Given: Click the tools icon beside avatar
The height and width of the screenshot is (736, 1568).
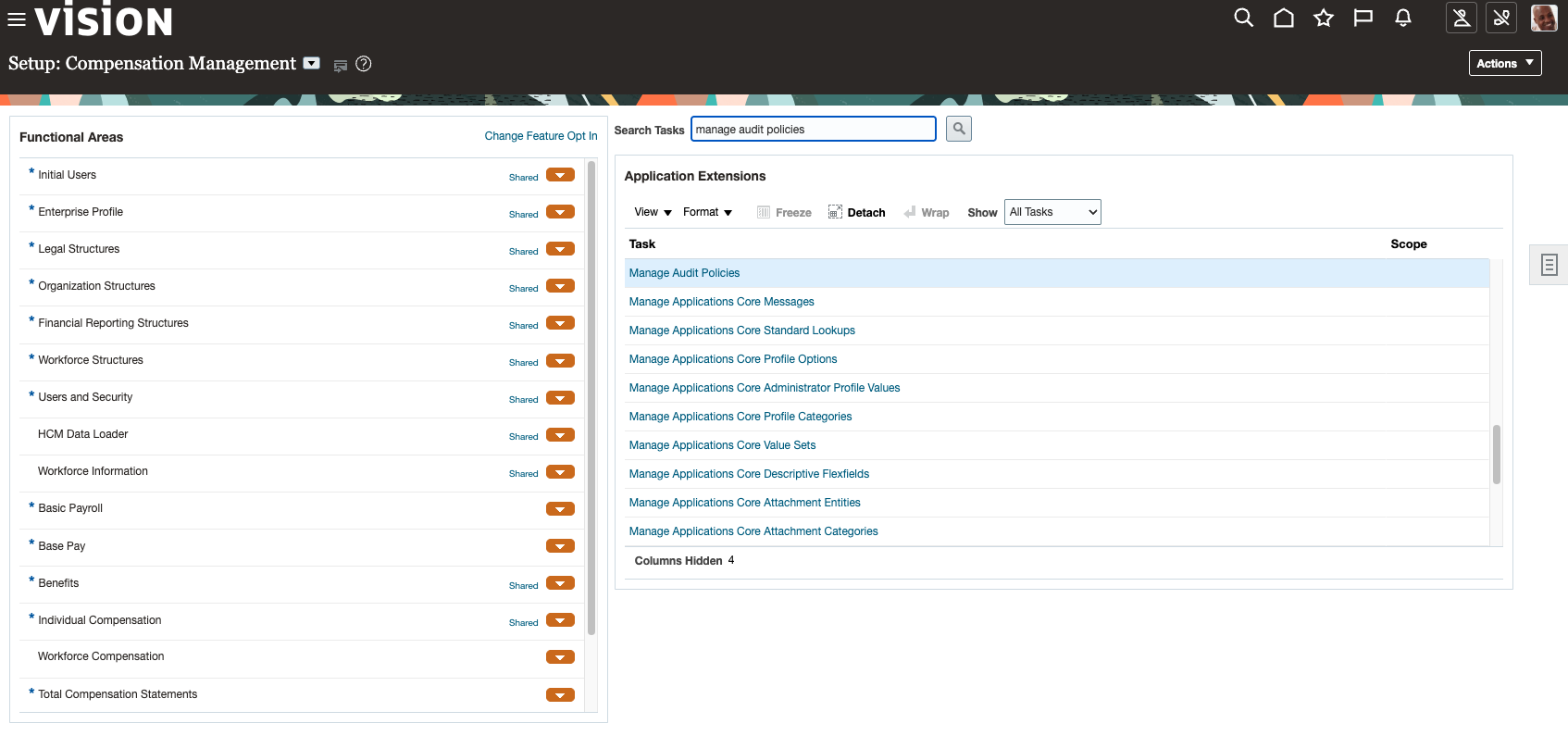Looking at the screenshot, I should tap(1501, 18).
